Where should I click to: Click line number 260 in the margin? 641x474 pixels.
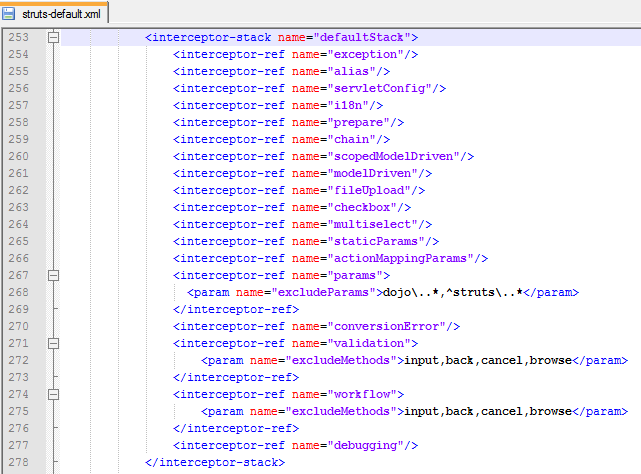click(19, 156)
